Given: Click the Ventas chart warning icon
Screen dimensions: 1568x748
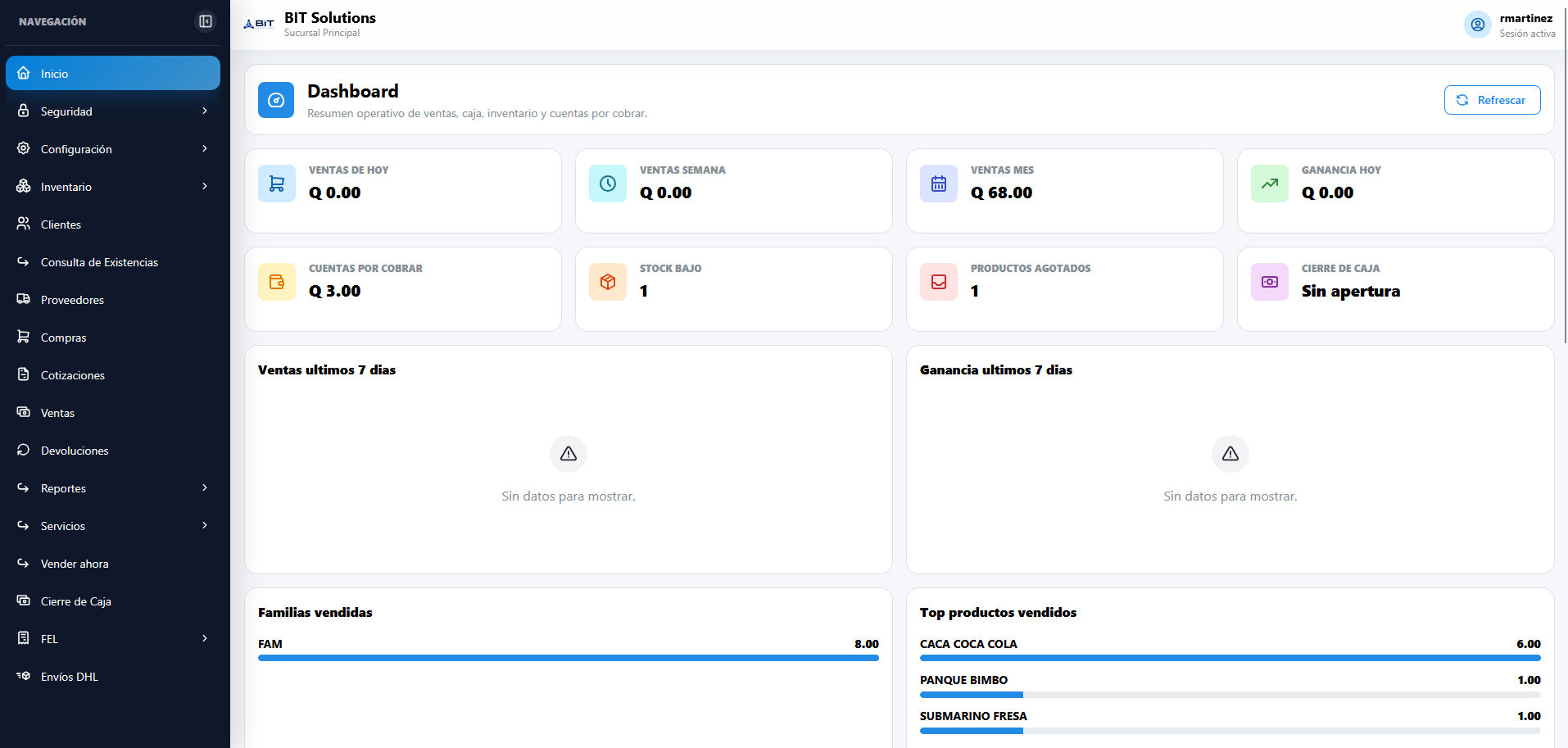Looking at the screenshot, I should [569, 454].
